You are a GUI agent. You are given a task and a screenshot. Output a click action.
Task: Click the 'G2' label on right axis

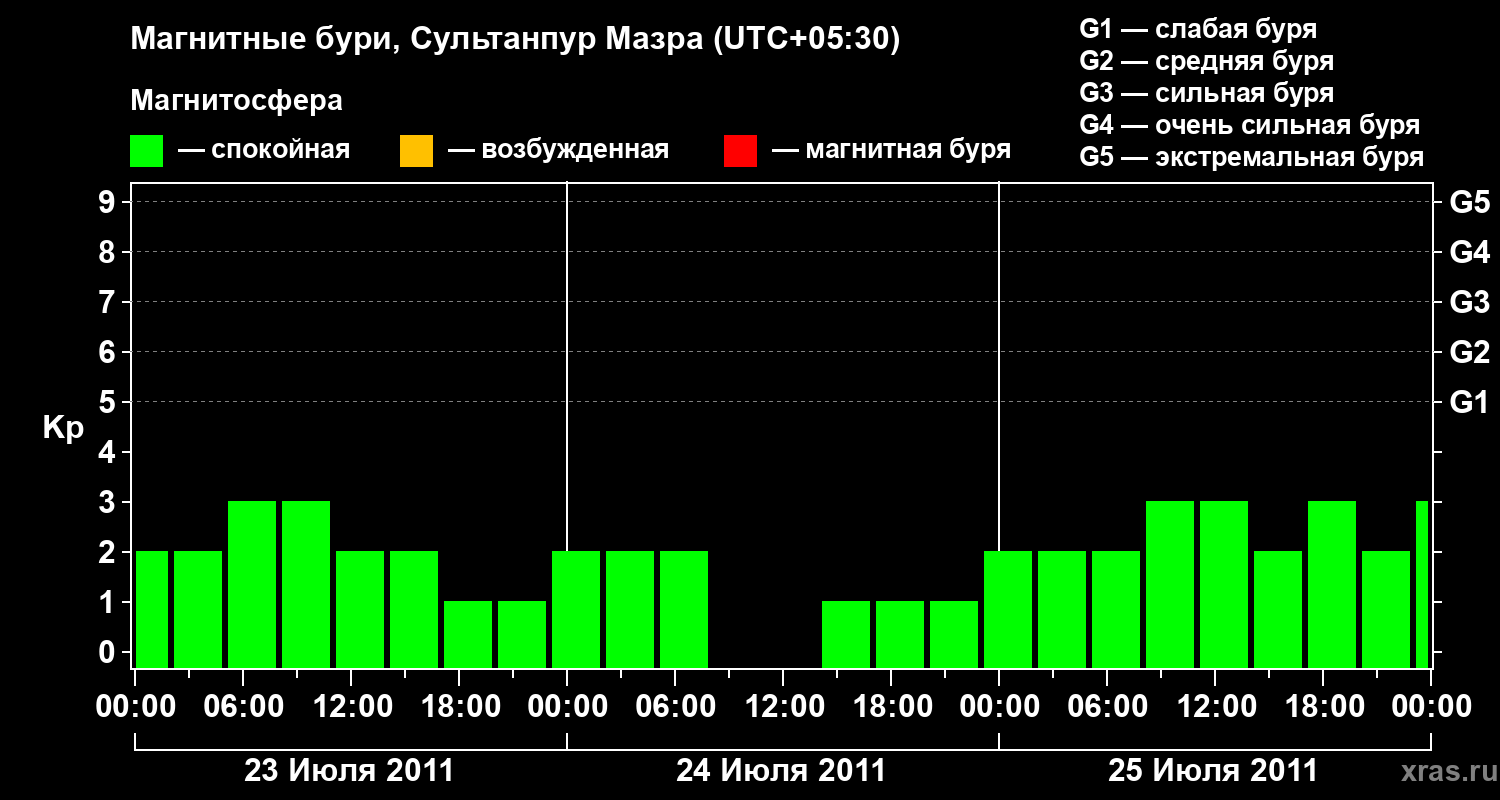1470,352
